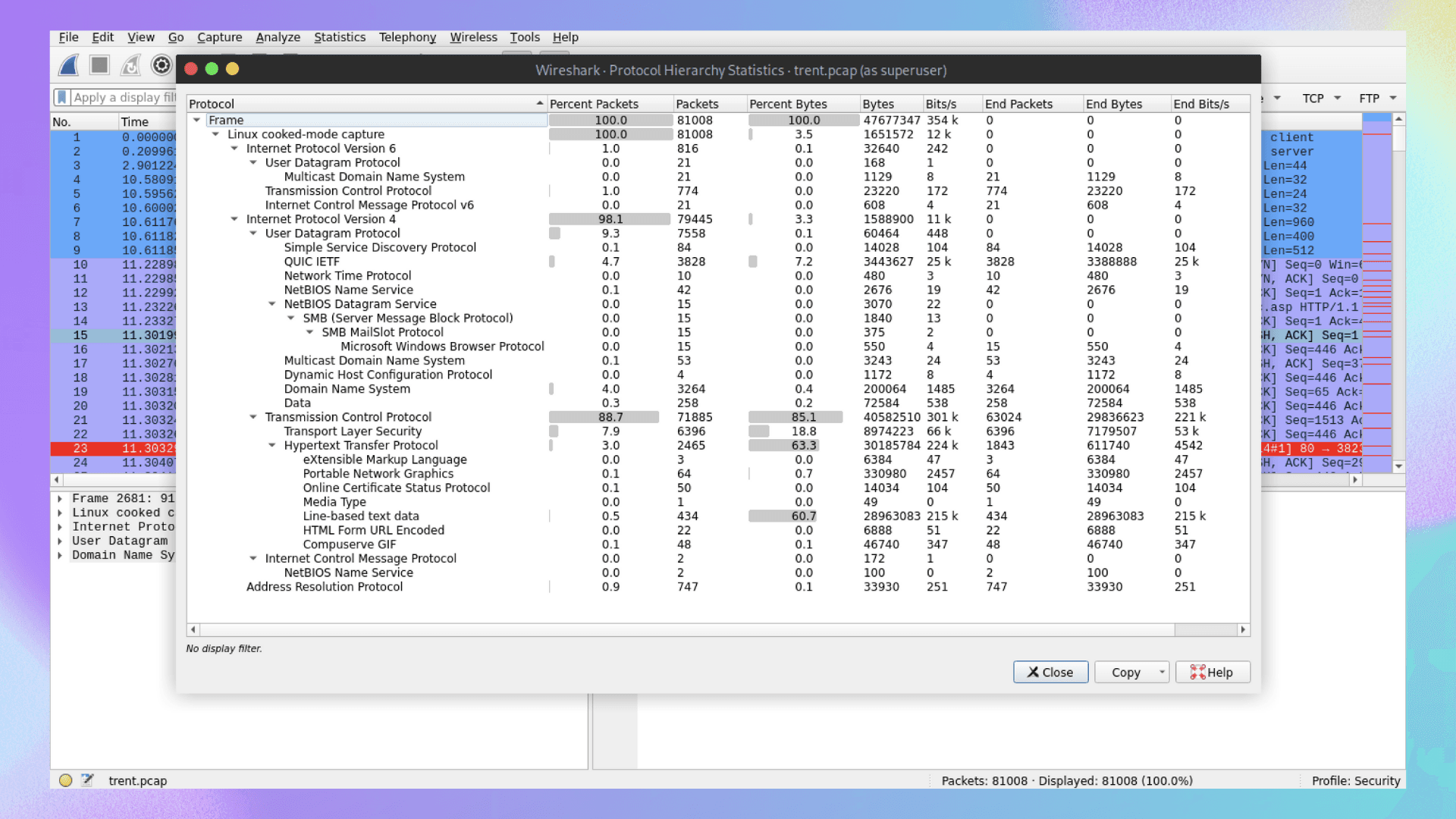Open expert information circle in status bar
This screenshot has width=1456, height=819.
coord(66,780)
